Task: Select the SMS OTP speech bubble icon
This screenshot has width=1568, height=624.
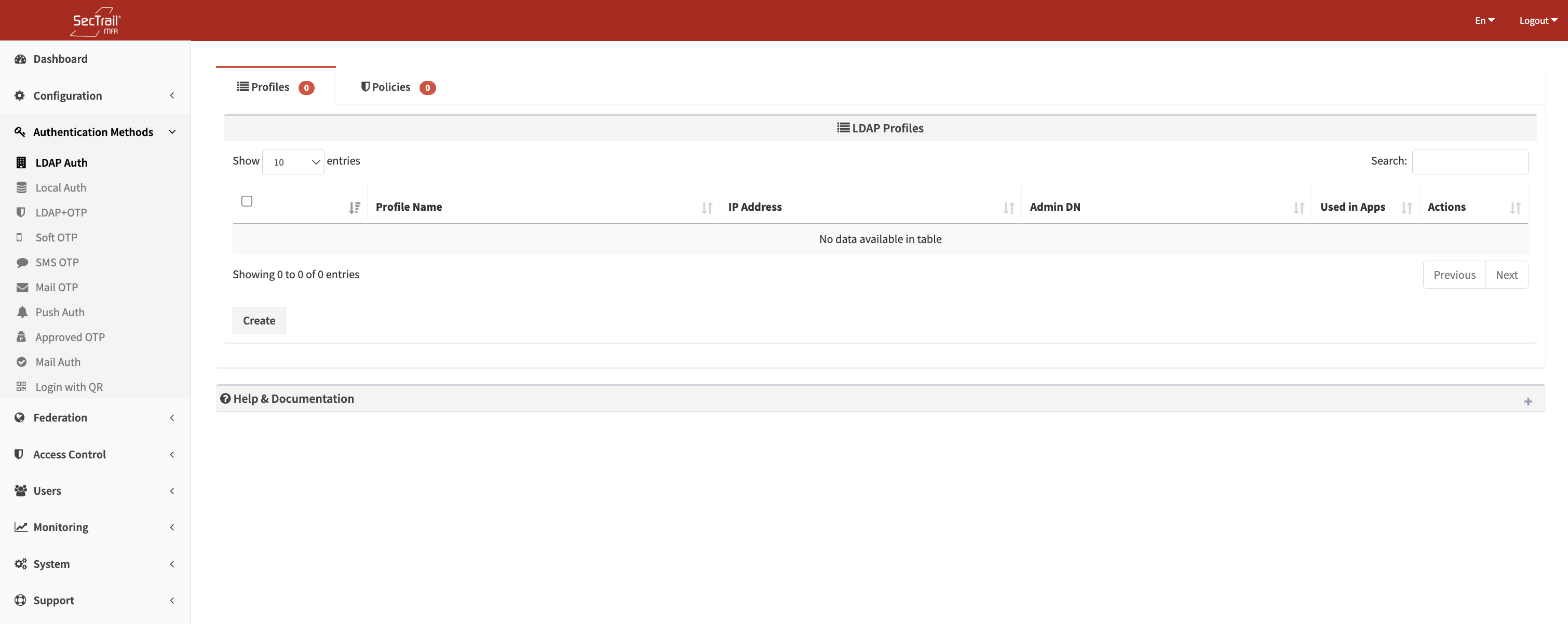Action: pyautogui.click(x=22, y=262)
